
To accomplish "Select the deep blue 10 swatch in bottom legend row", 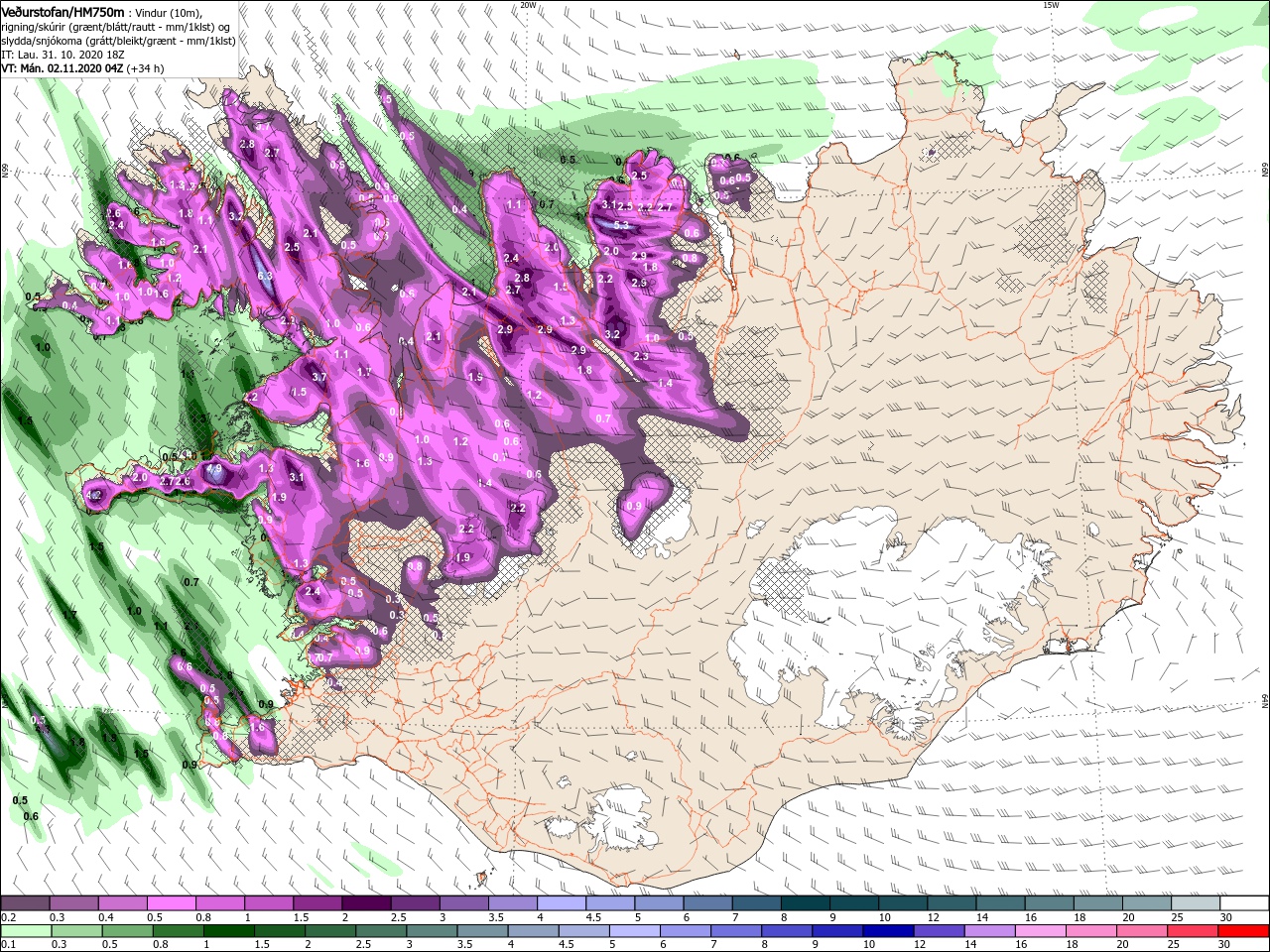I will tap(887, 931).
